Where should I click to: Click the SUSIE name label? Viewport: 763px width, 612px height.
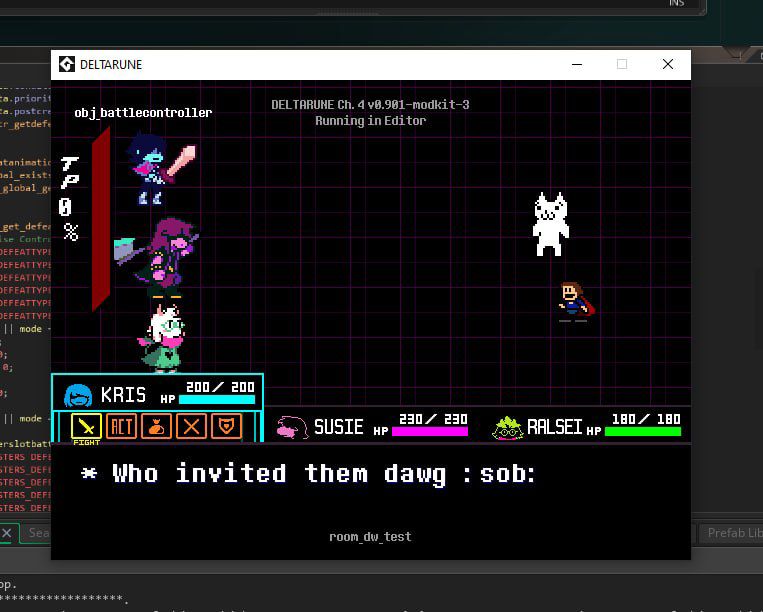[339, 427]
